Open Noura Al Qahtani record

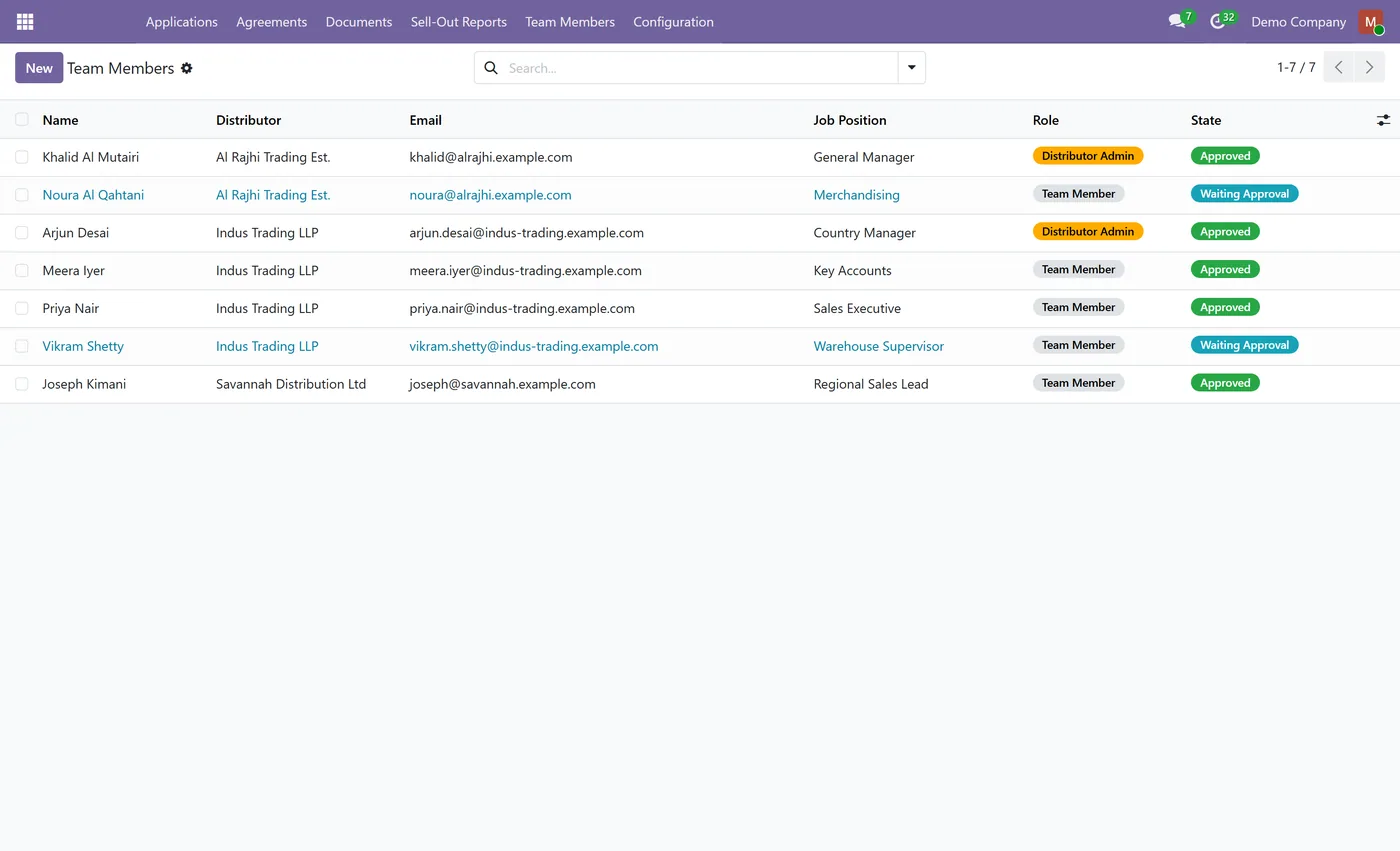click(93, 195)
